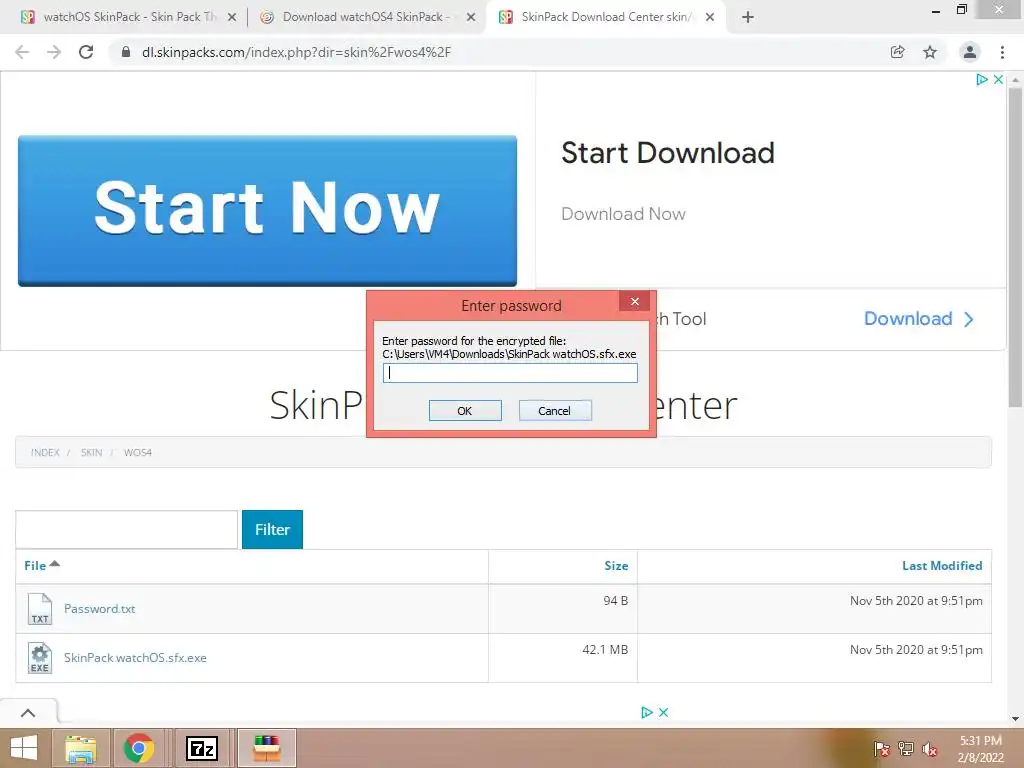Cancel the Enter password dialog
The height and width of the screenshot is (768, 1024).
pyautogui.click(x=554, y=411)
